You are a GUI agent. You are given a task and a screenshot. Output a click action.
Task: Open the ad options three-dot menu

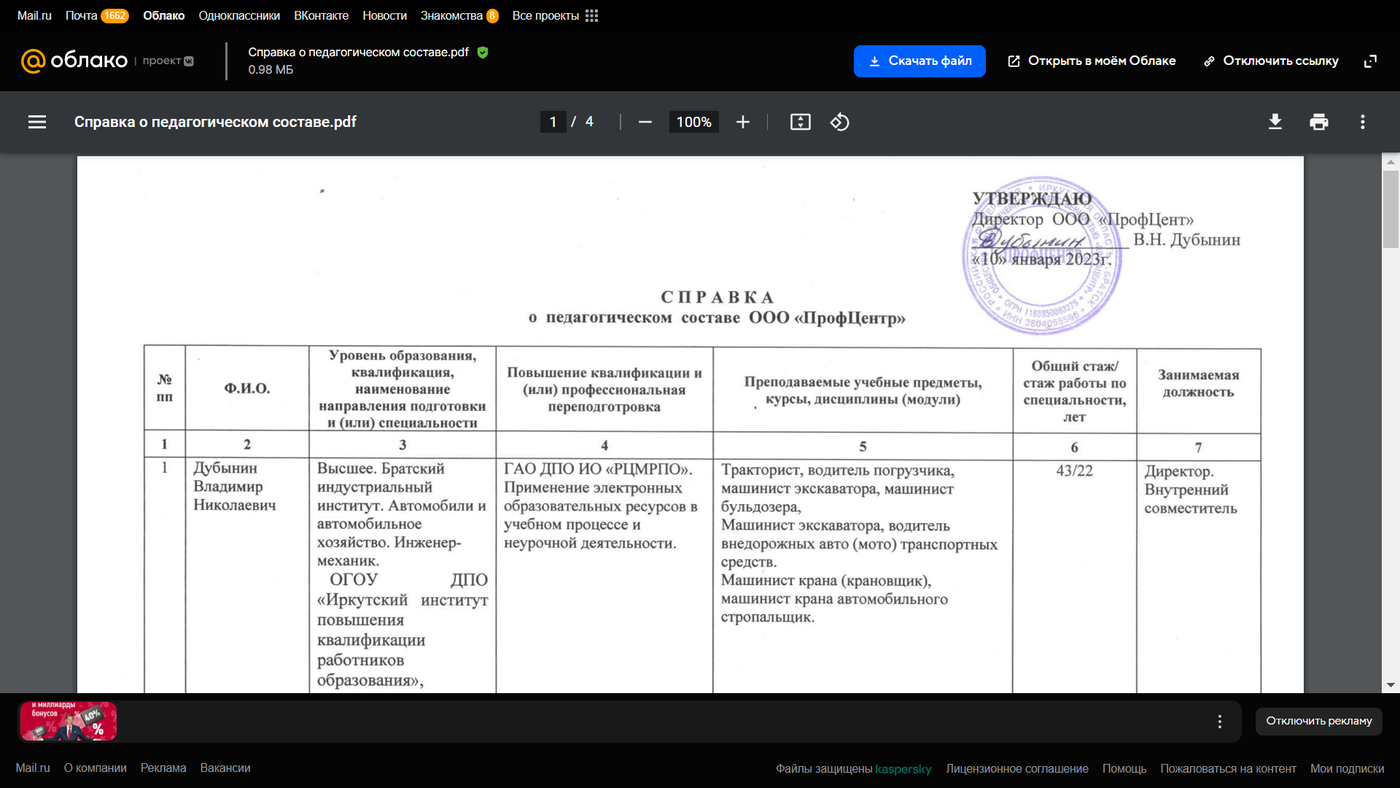tap(1220, 721)
